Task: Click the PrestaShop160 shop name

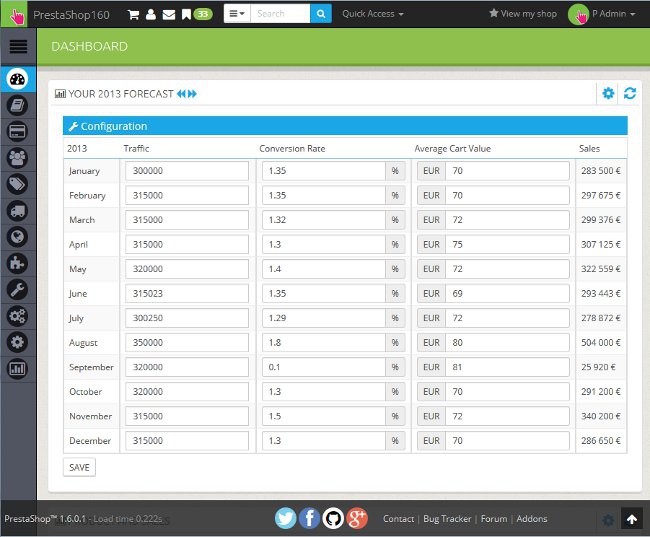Action: coord(71,15)
